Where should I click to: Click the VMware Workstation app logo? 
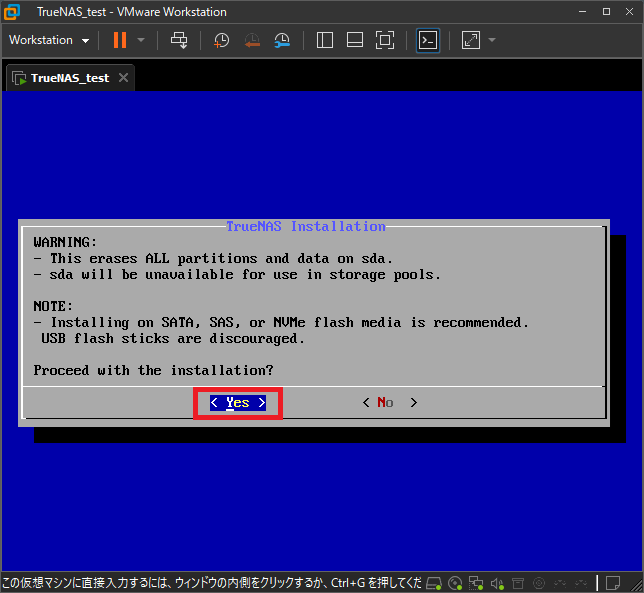click(12, 11)
